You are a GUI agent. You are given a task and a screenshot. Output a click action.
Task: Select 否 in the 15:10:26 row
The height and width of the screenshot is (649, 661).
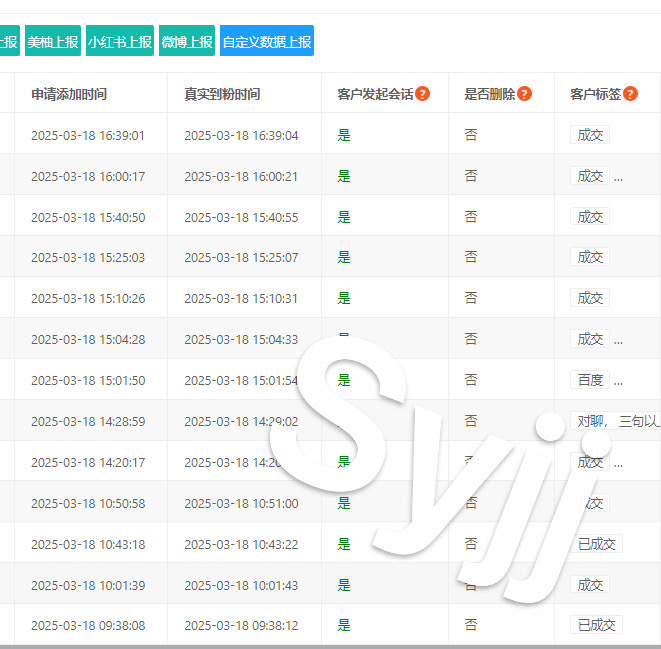coord(471,298)
